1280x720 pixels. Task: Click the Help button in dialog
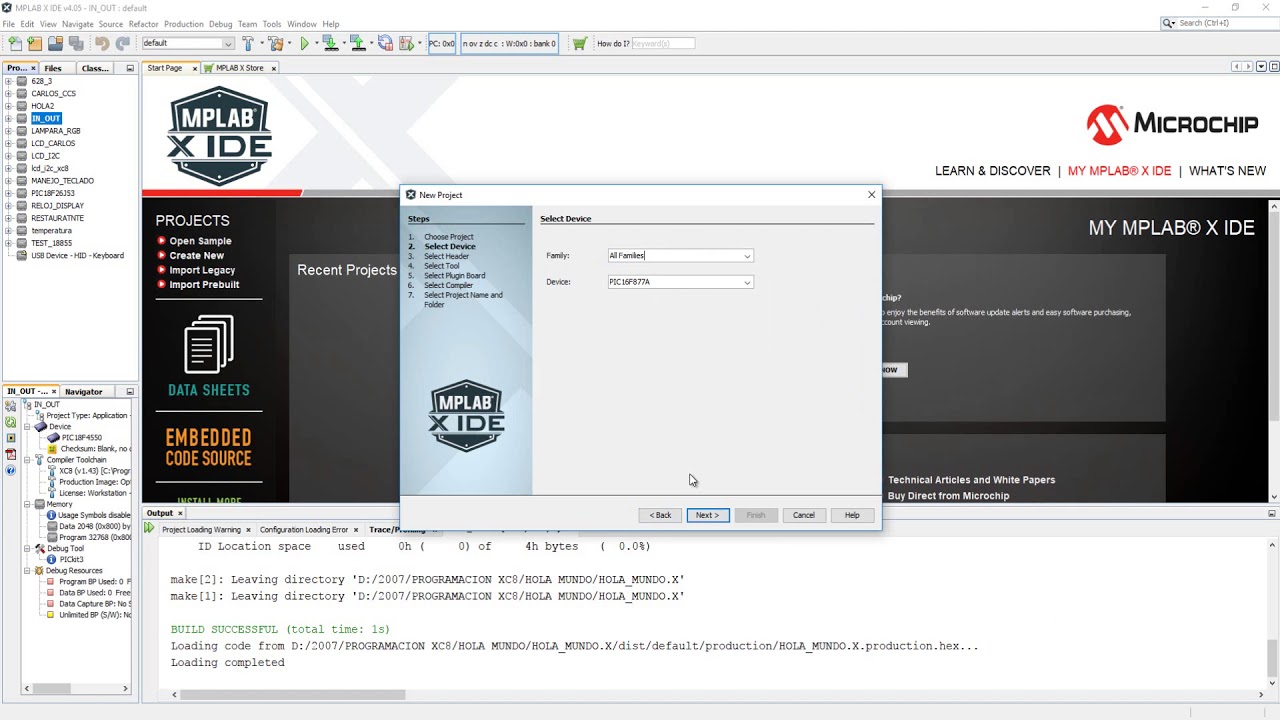(852, 515)
